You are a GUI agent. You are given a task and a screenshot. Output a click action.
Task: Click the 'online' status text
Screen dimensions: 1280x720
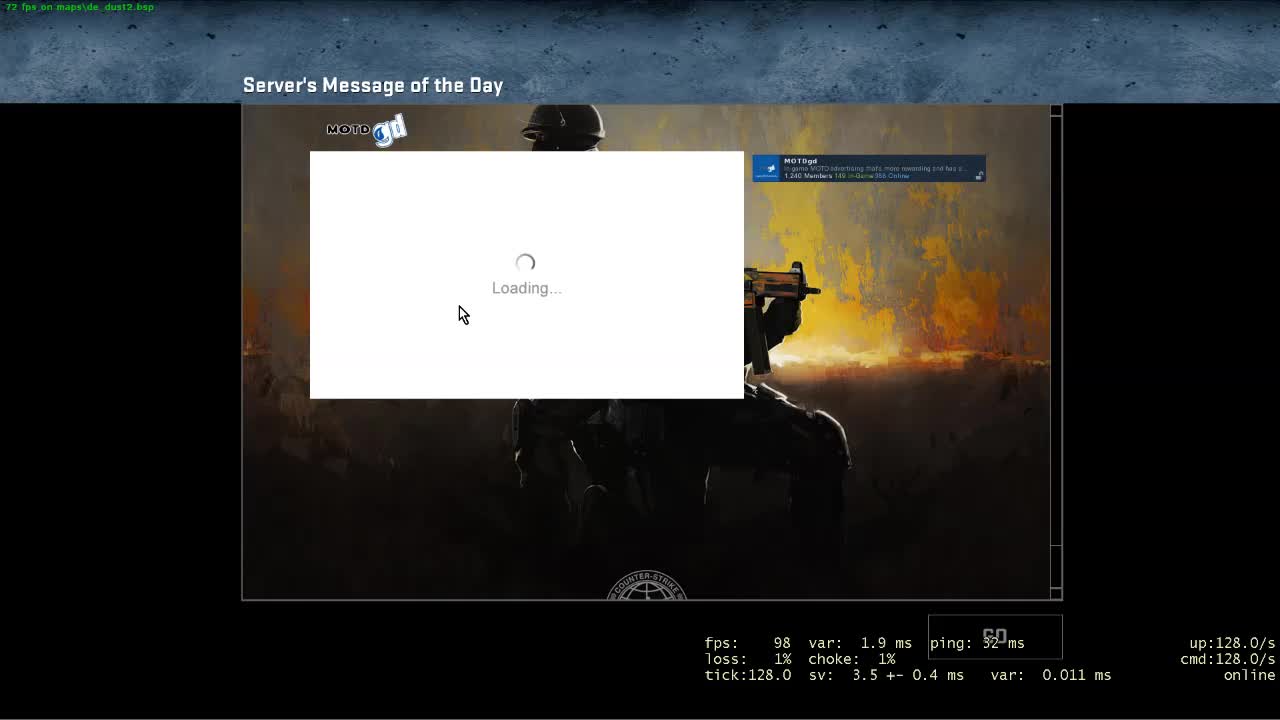1250,675
